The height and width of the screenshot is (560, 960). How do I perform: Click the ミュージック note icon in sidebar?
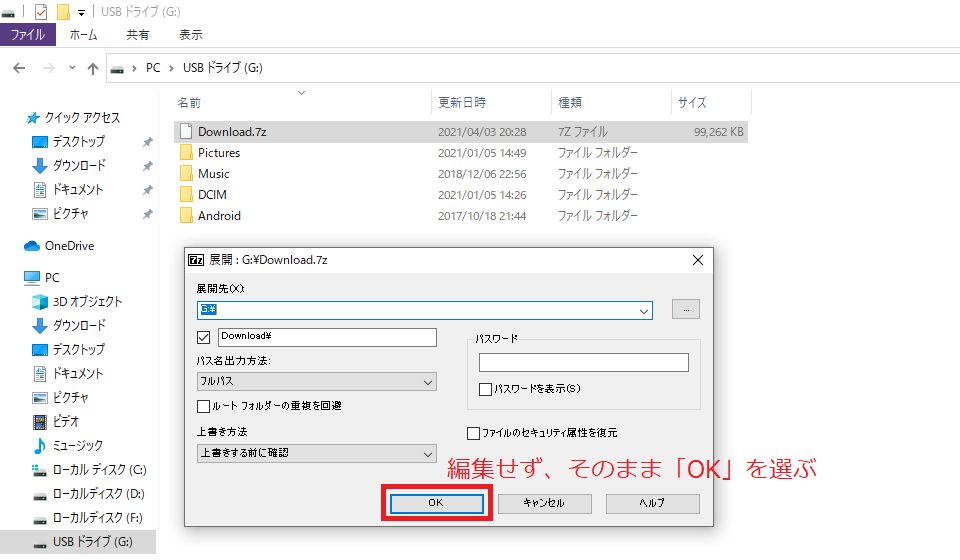pos(40,446)
